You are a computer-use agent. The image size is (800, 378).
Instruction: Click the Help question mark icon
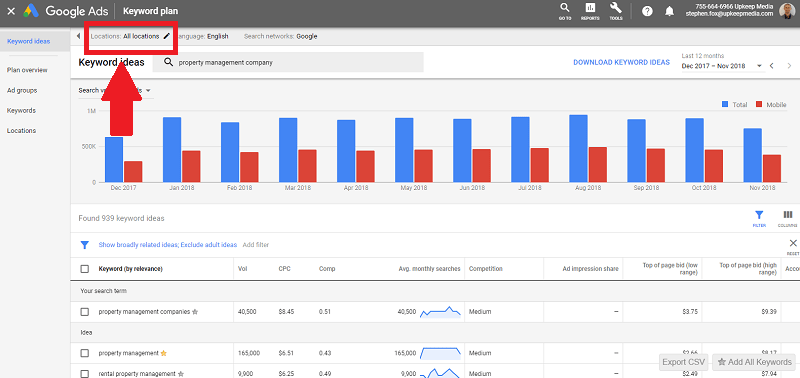(647, 11)
